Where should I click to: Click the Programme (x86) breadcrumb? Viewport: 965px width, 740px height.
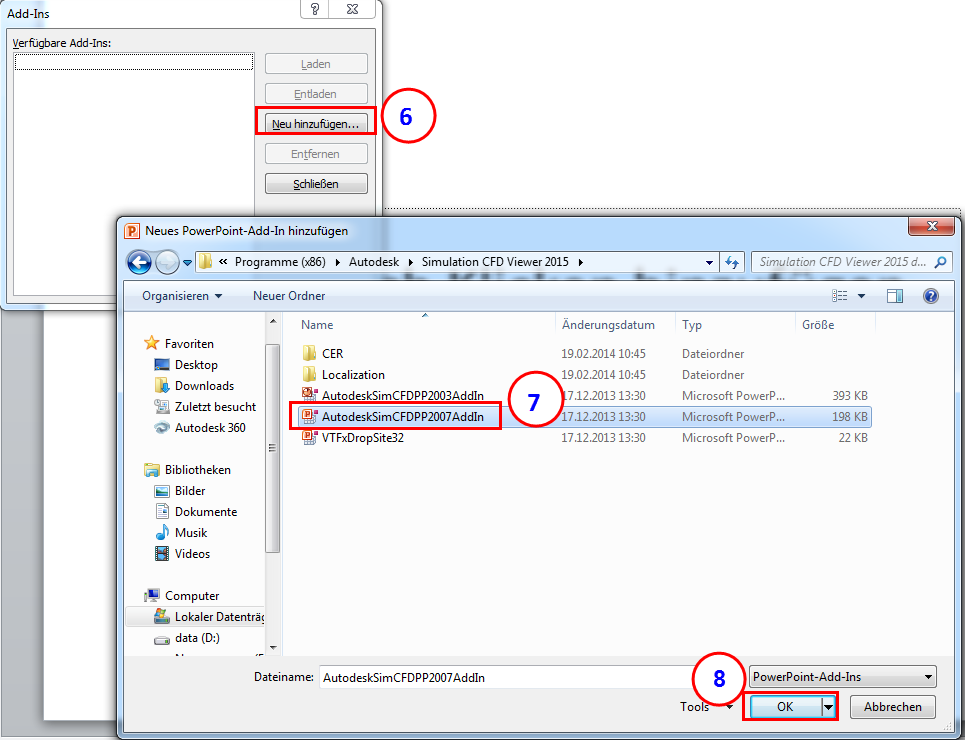[280, 262]
